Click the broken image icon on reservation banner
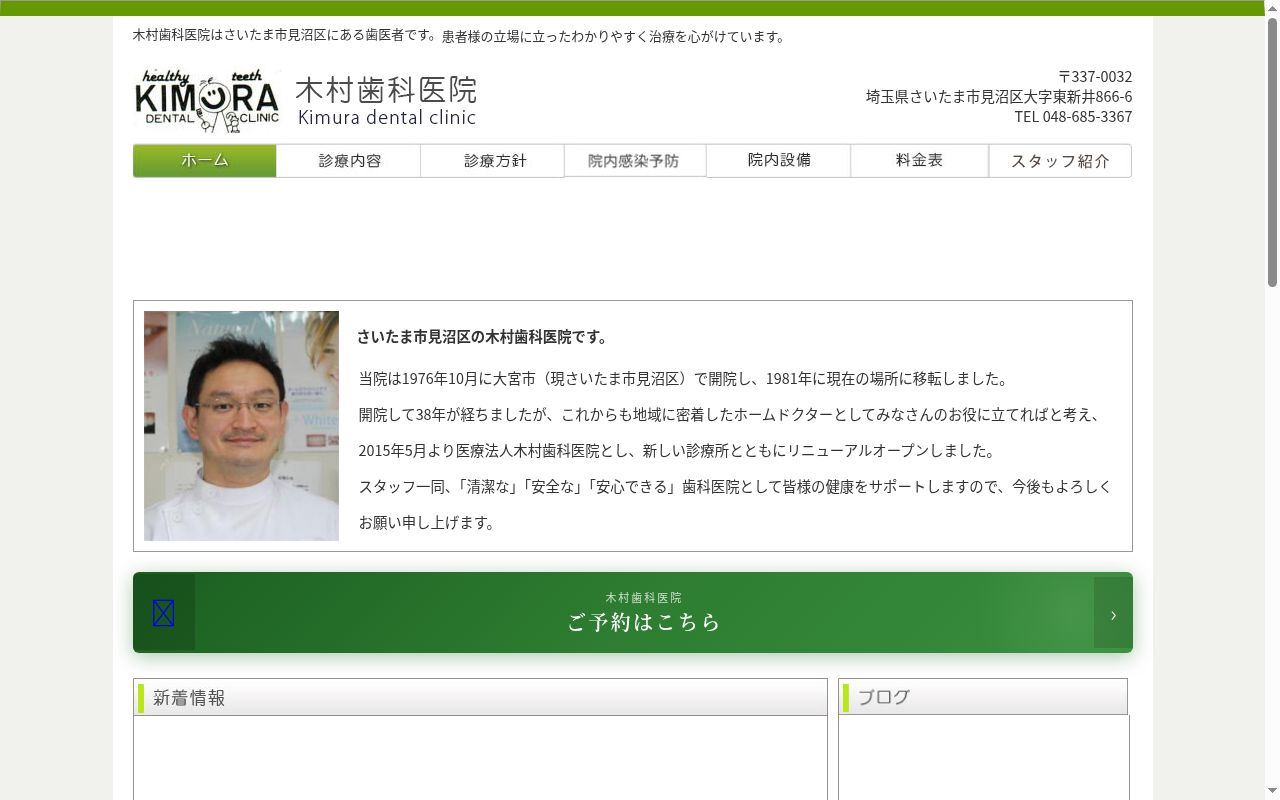Image resolution: width=1280 pixels, height=800 pixels. pos(164,613)
